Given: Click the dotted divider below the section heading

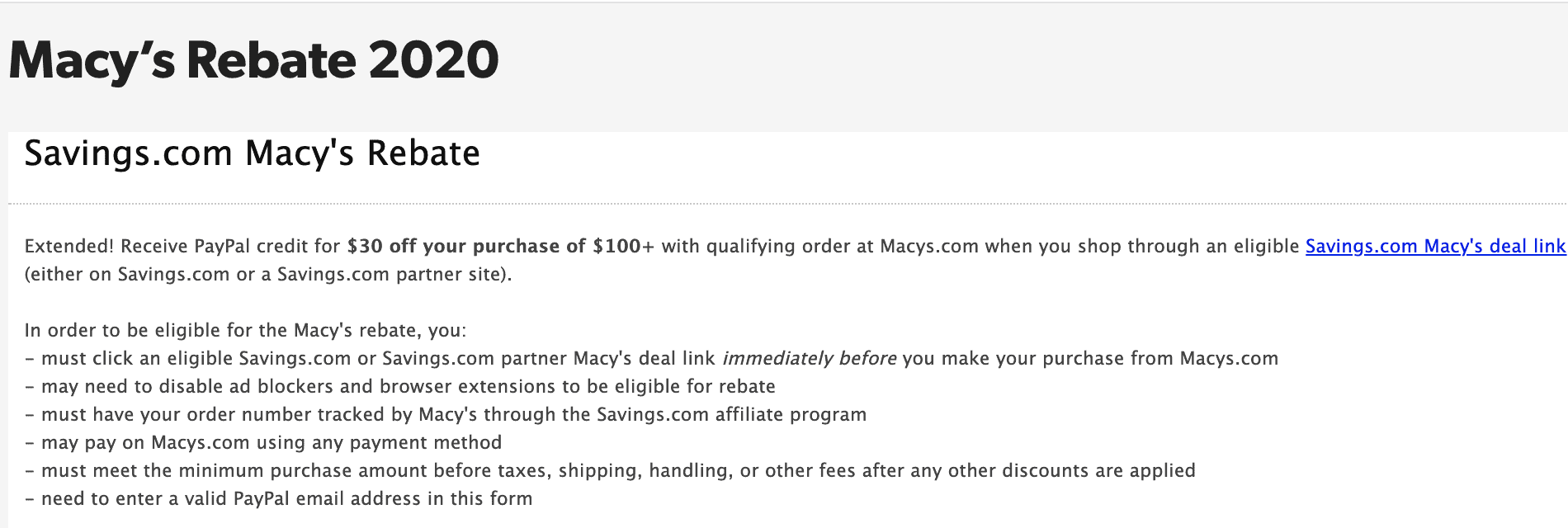Looking at the screenshot, I should click(787, 203).
